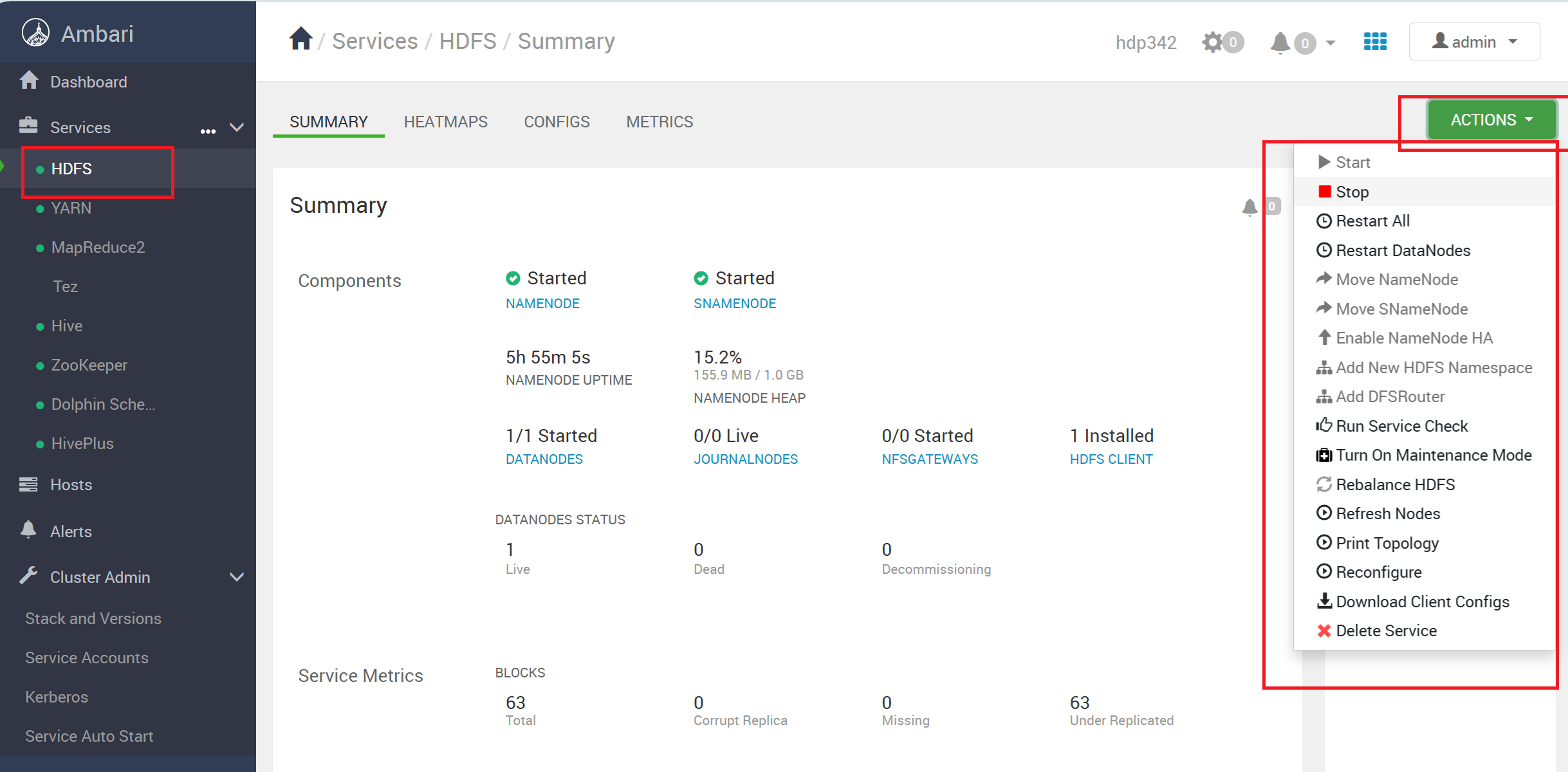Click the Hosts list icon

tap(28, 484)
